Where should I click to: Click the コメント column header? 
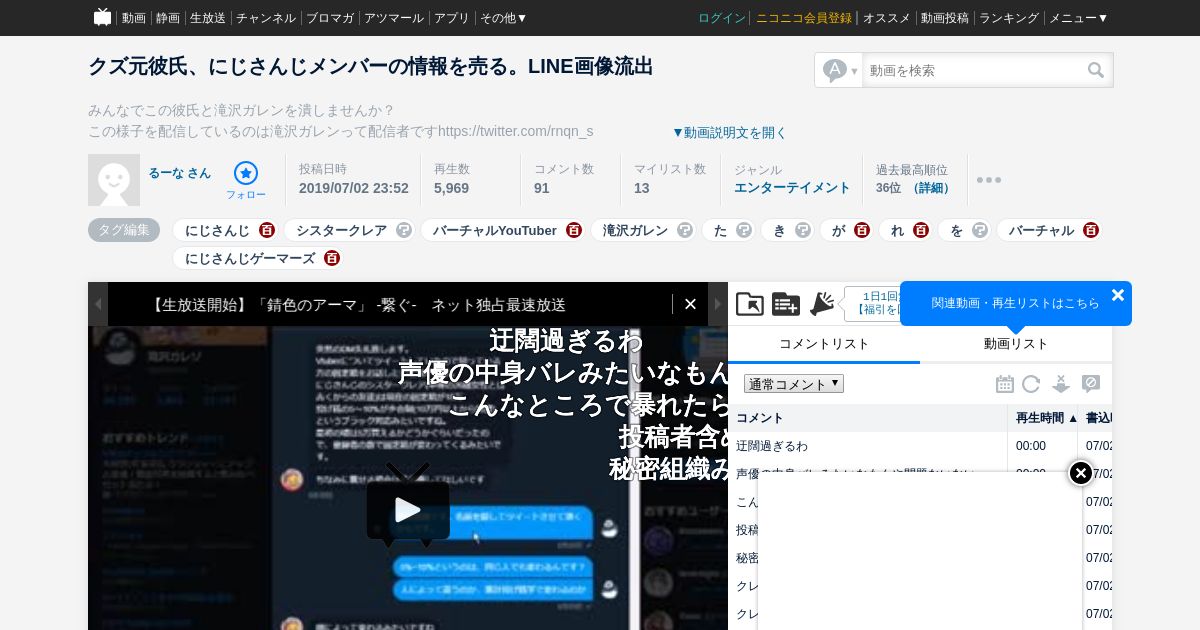[x=868, y=418]
